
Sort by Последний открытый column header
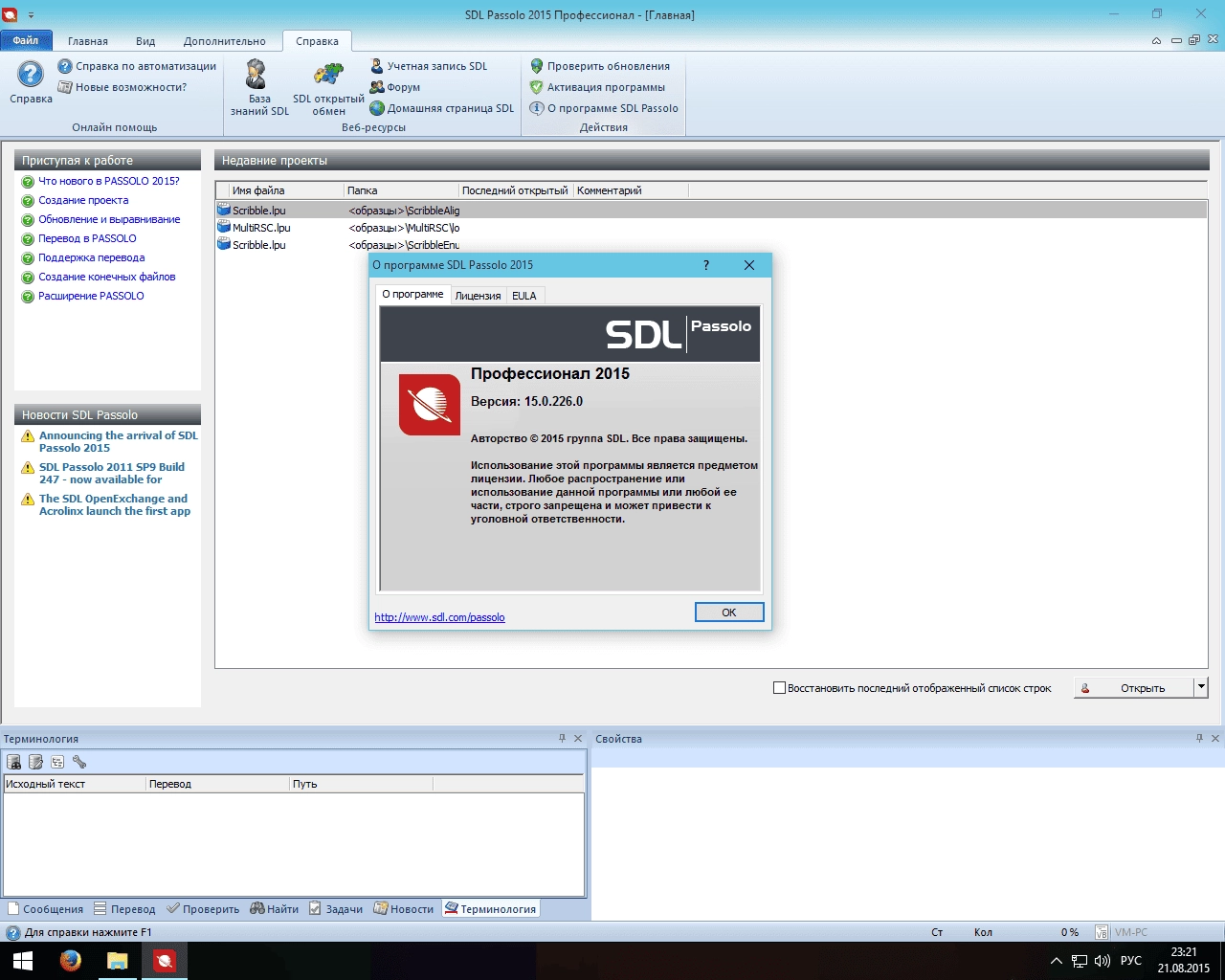pos(516,190)
